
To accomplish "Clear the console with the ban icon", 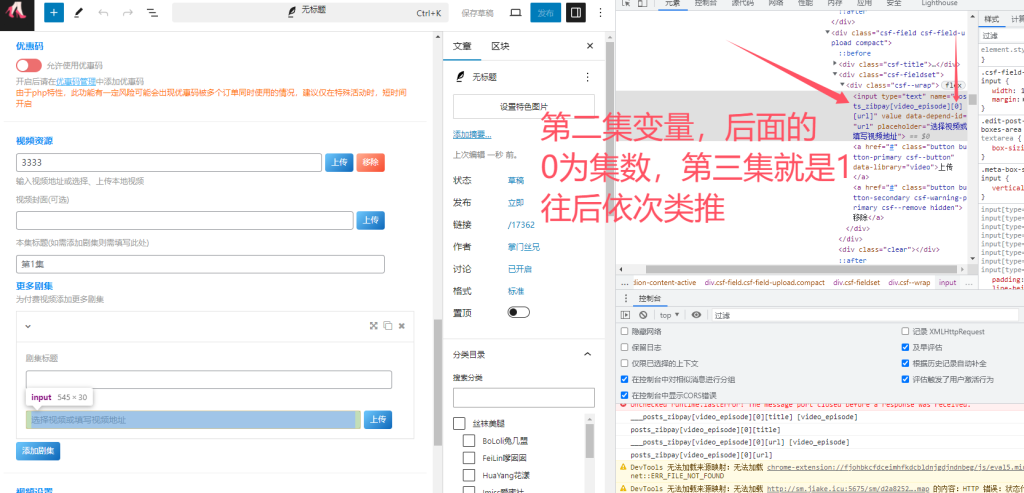I will pos(643,315).
